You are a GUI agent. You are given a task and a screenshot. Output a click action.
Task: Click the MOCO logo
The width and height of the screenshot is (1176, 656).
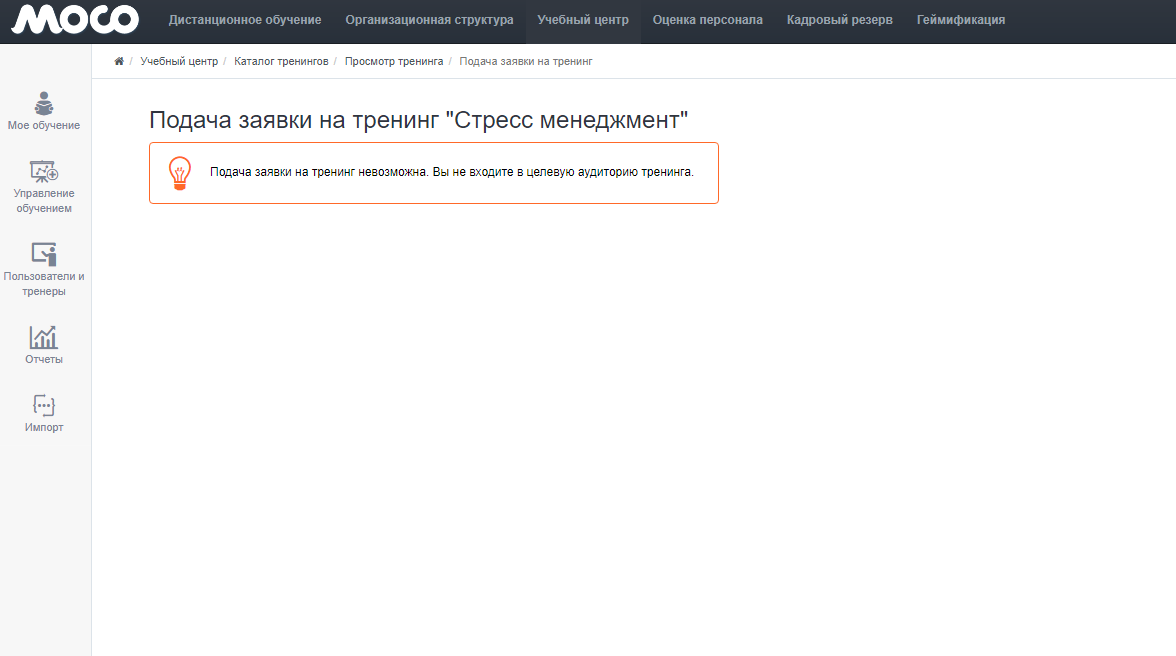pyautogui.click(x=75, y=20)
